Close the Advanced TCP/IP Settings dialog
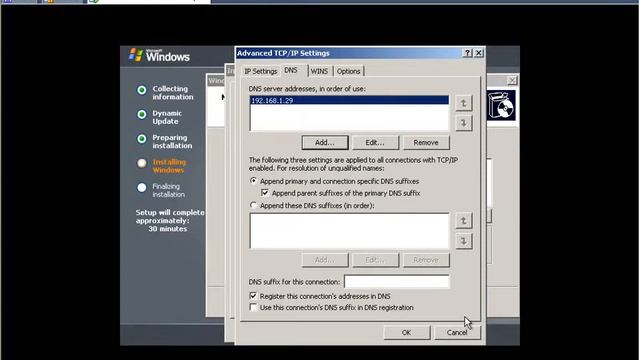 point(478,53)
